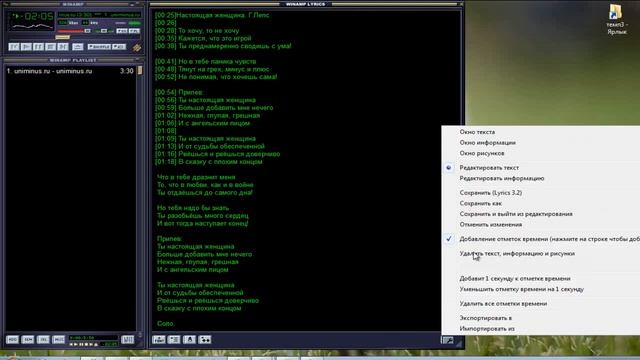Open the playlist ADD menu button
640x360 pixels.
(x=12, y=340)
